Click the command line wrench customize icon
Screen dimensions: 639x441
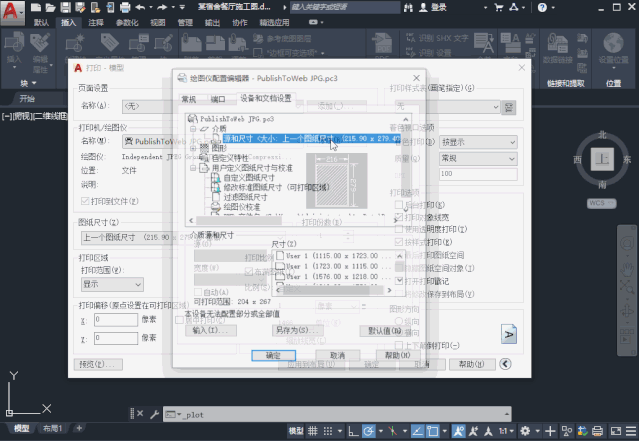pyautogui.click(x=154, y=414)
